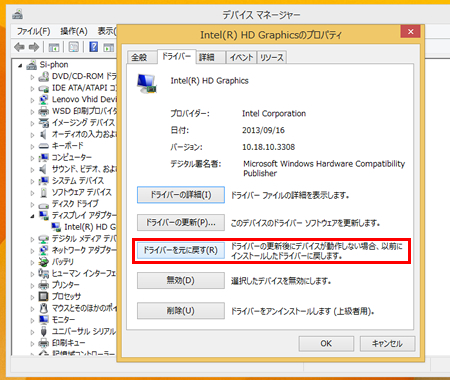450x380 pixels.
Task: Open the ファイル(F) menu
Action: tap(33, 31)
